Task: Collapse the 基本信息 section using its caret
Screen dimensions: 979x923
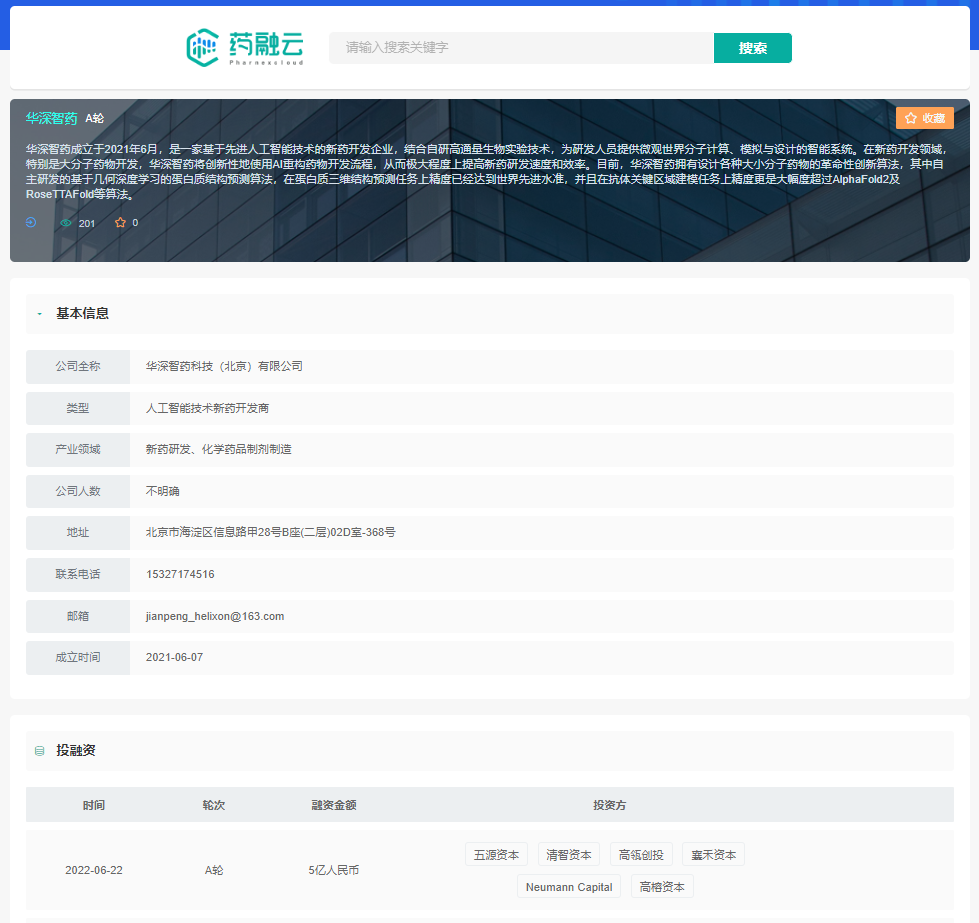Action: point(39,314)
